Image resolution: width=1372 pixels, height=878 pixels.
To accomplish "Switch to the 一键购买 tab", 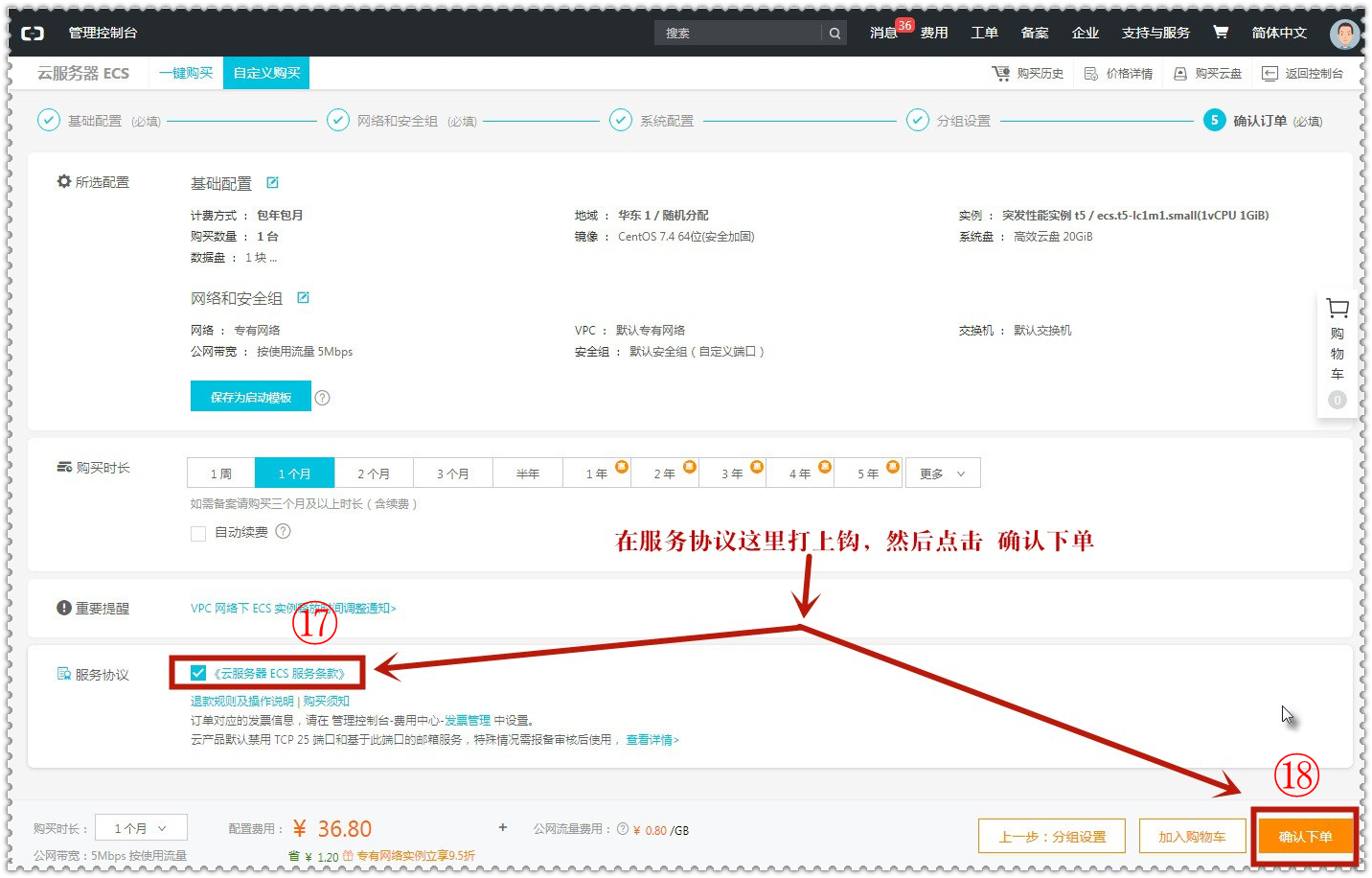I will [x=186, y=73].
